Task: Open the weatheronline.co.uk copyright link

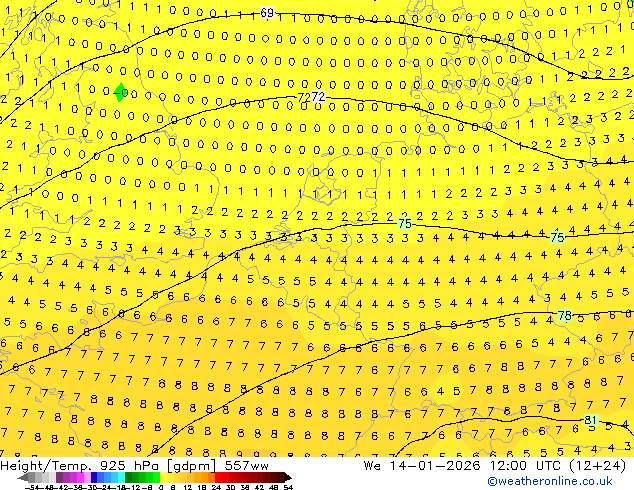Action: click(x=550, y=481)
